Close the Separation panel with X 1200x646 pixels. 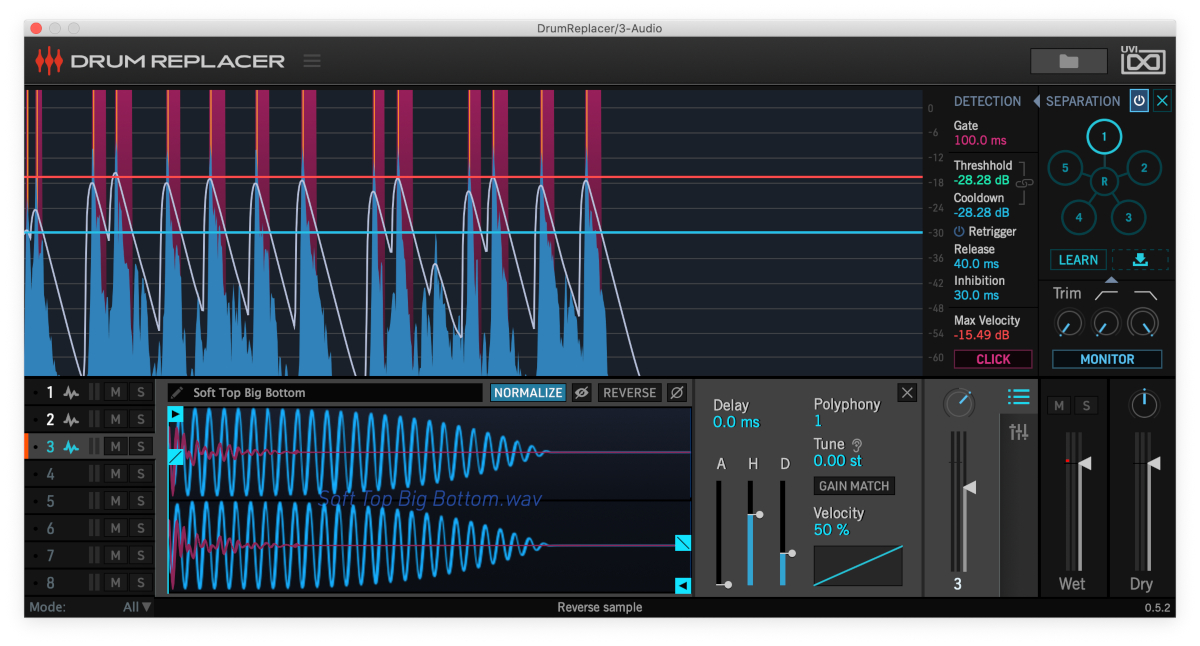coord(1162,101)
